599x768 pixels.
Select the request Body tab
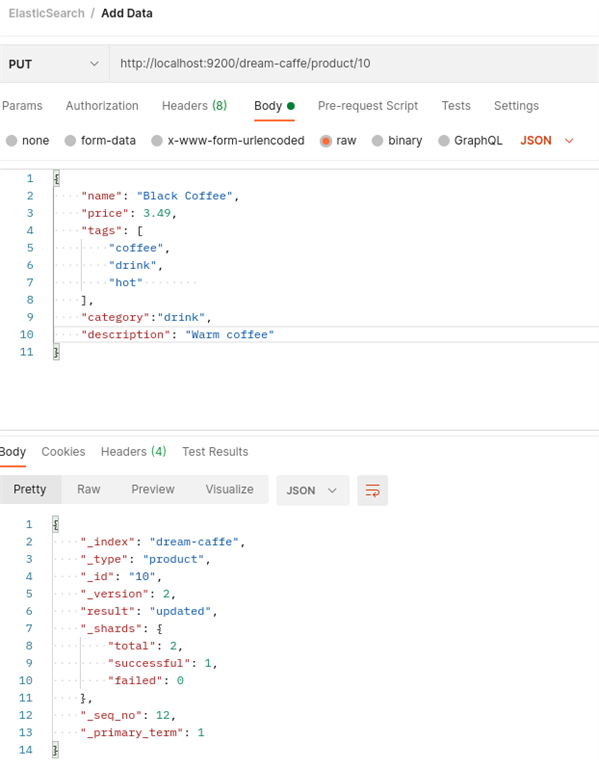pyautogui.click(x=274, y=106)
